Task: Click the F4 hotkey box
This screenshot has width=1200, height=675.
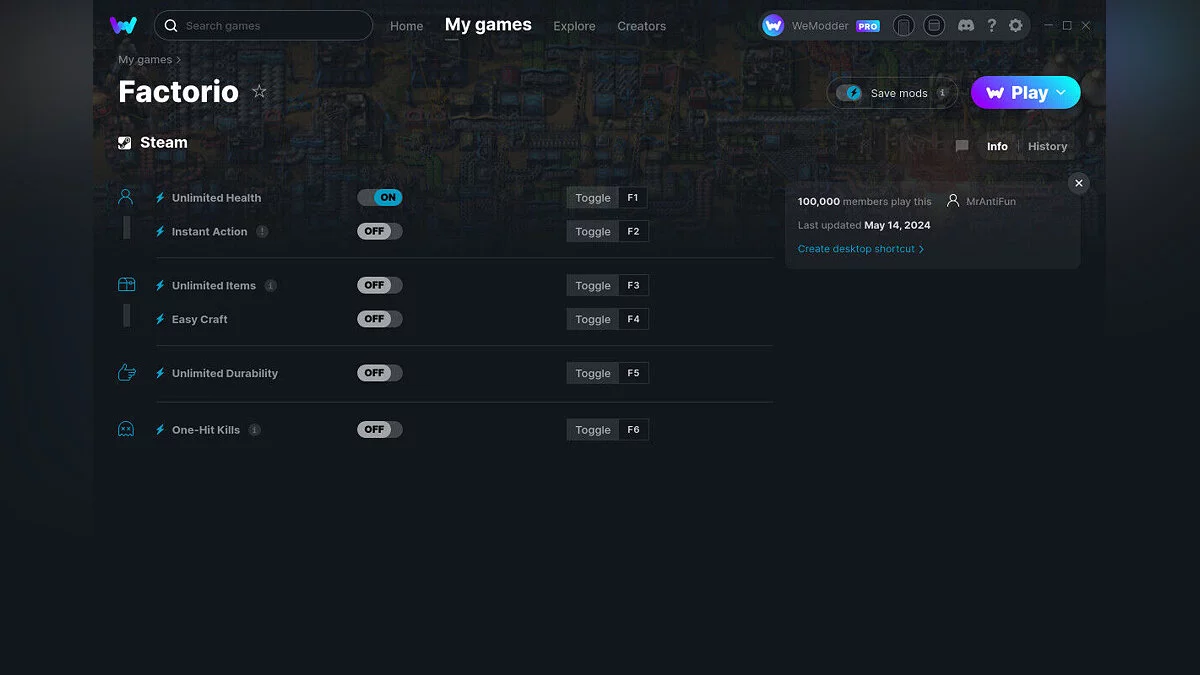Action: point(633,320)
